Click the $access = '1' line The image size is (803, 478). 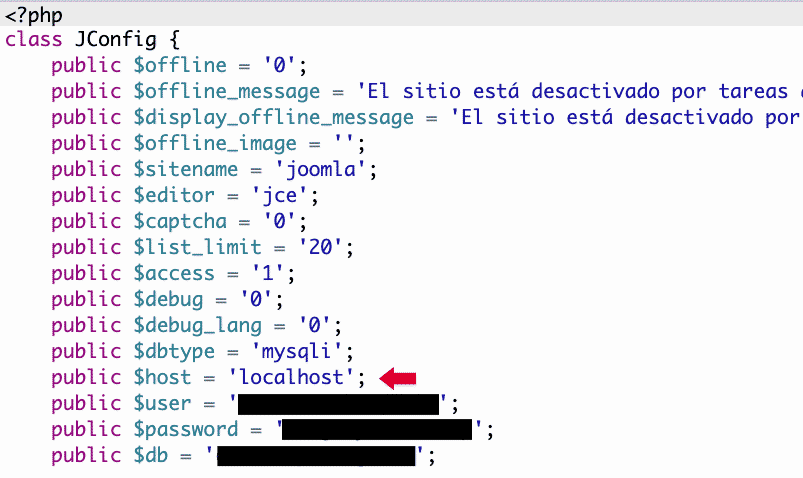tap(173, 274)
